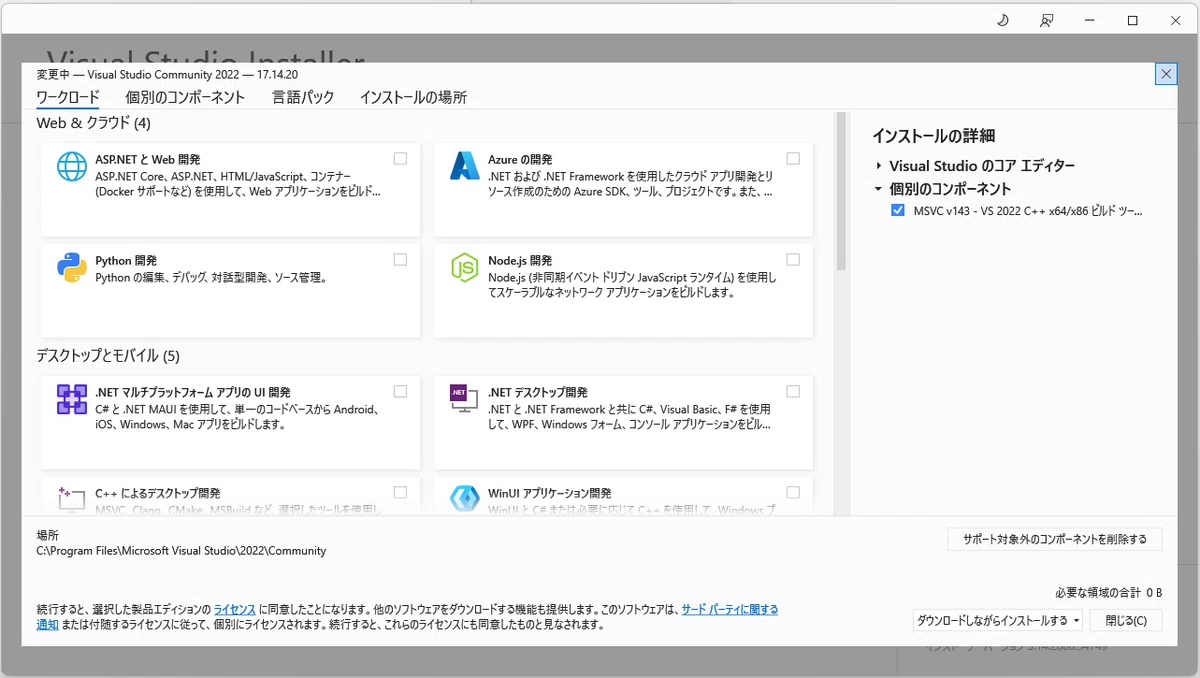Open the 言語パック tab

pyautogui.click(x=303, y=97)
